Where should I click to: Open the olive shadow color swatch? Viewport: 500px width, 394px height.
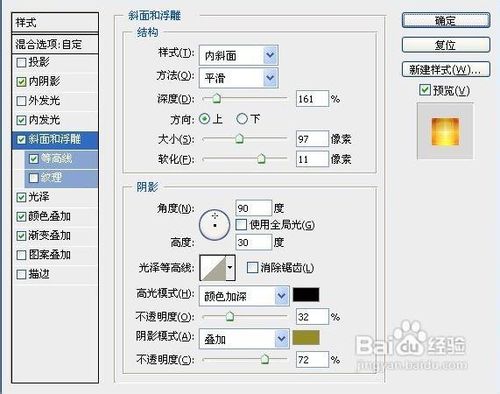pos(306,338)
